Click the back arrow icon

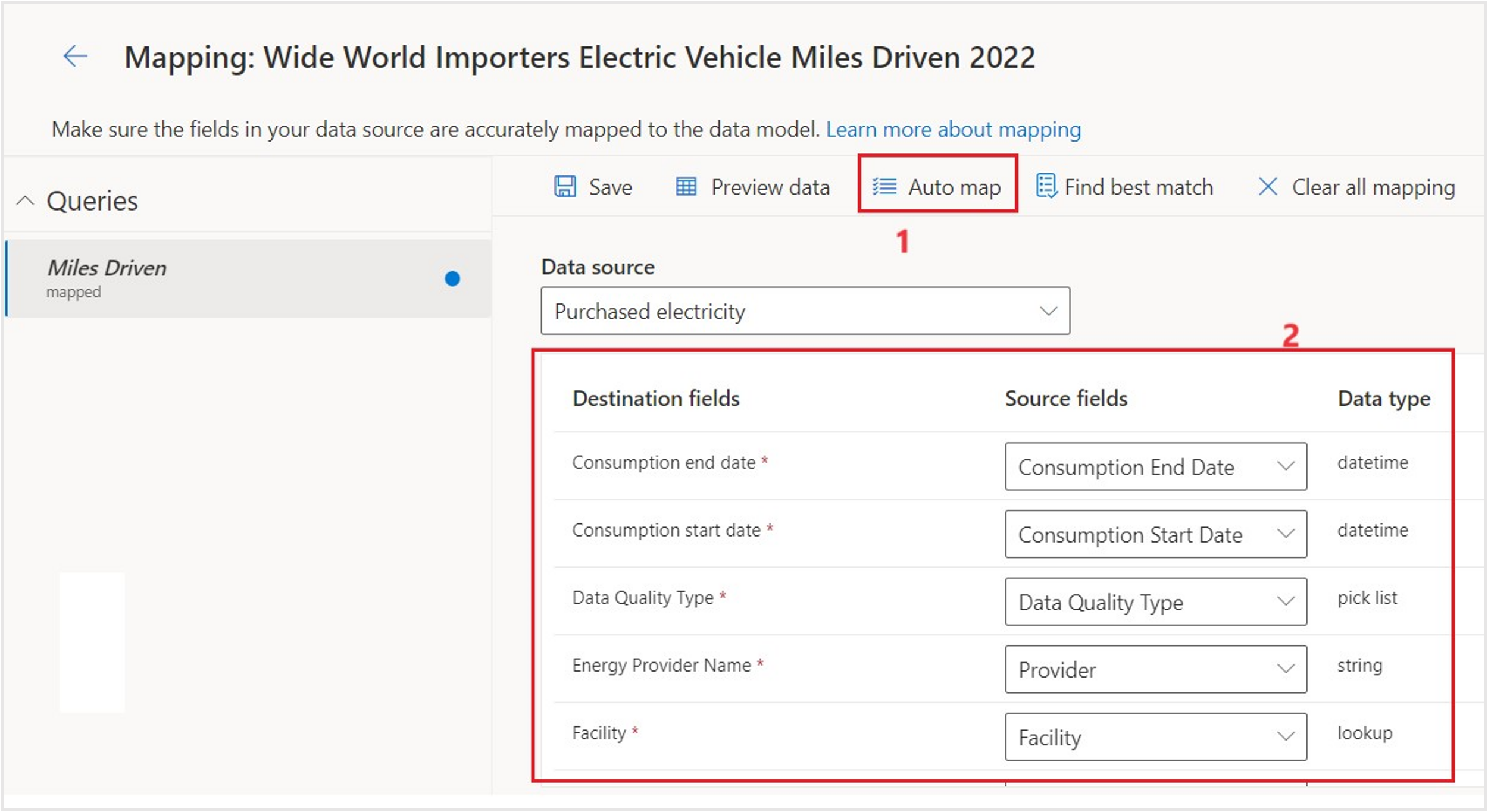pyautogui.click(x=76, y=57)
